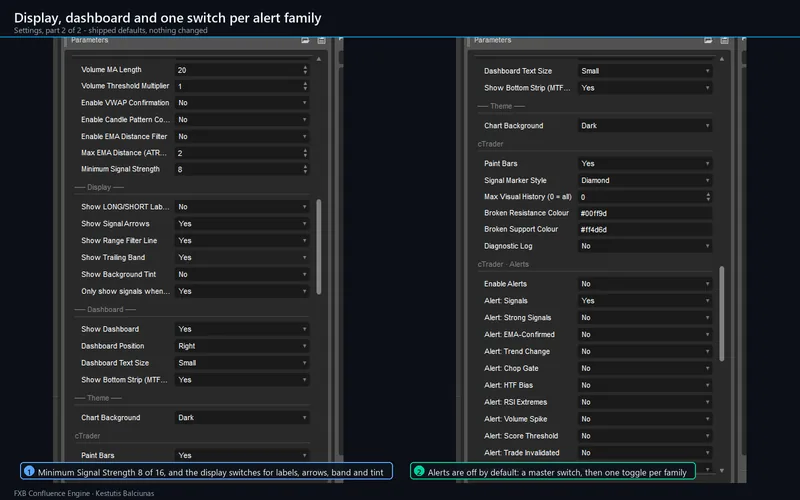The height and width of the screenshot is (500, 800).
Task: Open the Alert: Trade Invalidated dropdown
Action: click(645, 453)
